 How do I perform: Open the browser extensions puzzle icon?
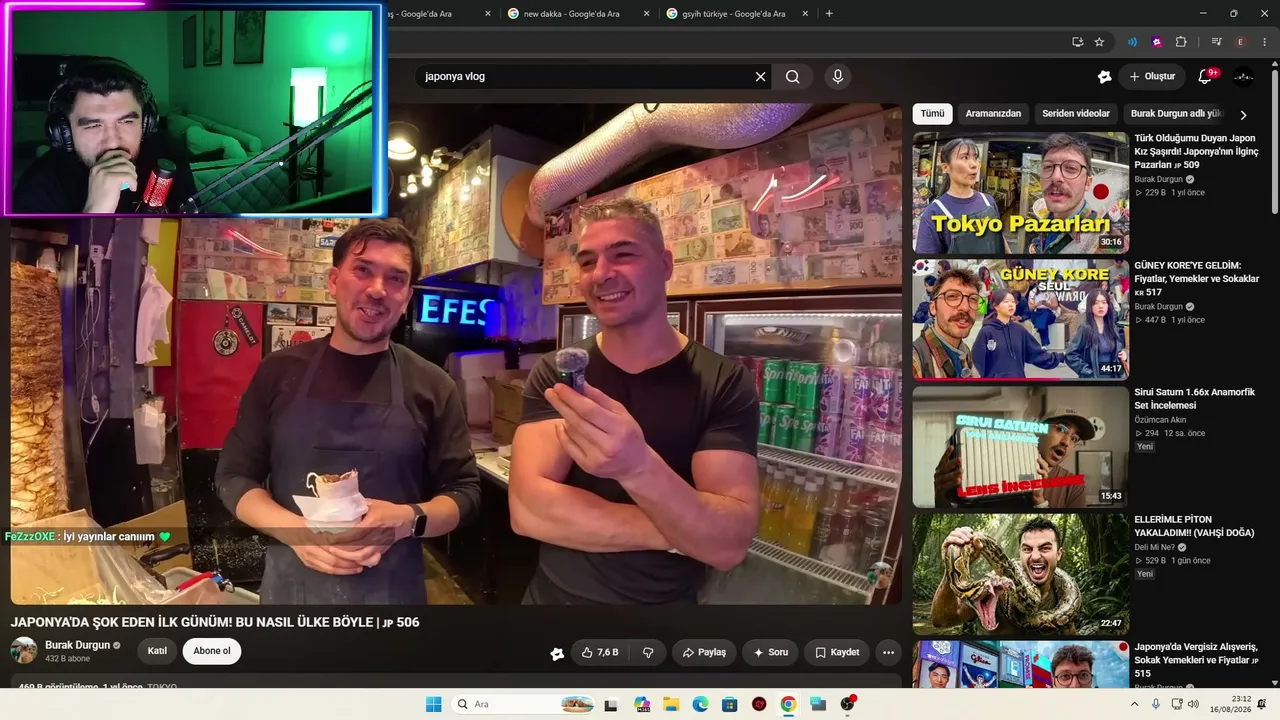pos(1181,42)
